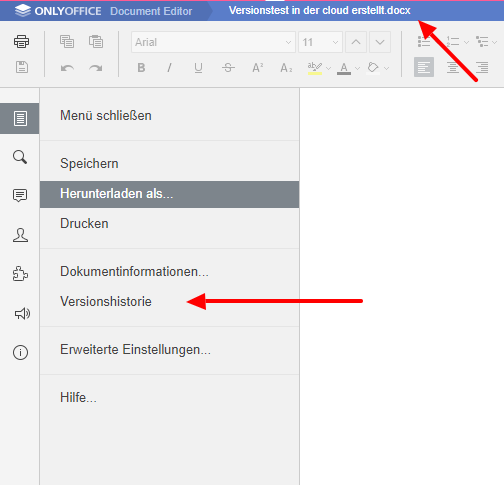504x485 pixels.
Task: Open paragraph shading dropdown arrow
Action: (x=387, y=68)
